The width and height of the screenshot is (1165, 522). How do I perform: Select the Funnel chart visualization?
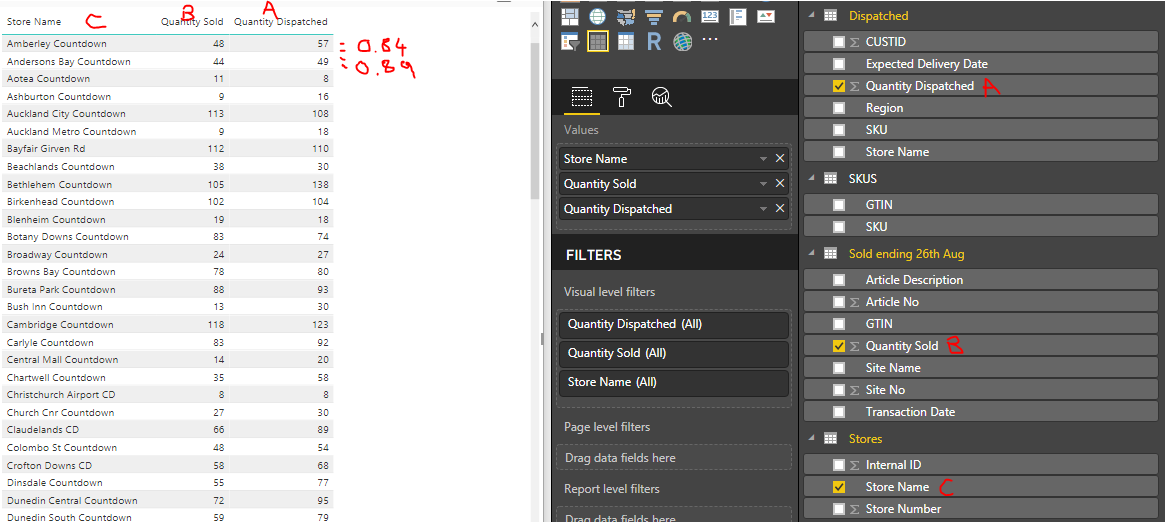pos(654,16)
